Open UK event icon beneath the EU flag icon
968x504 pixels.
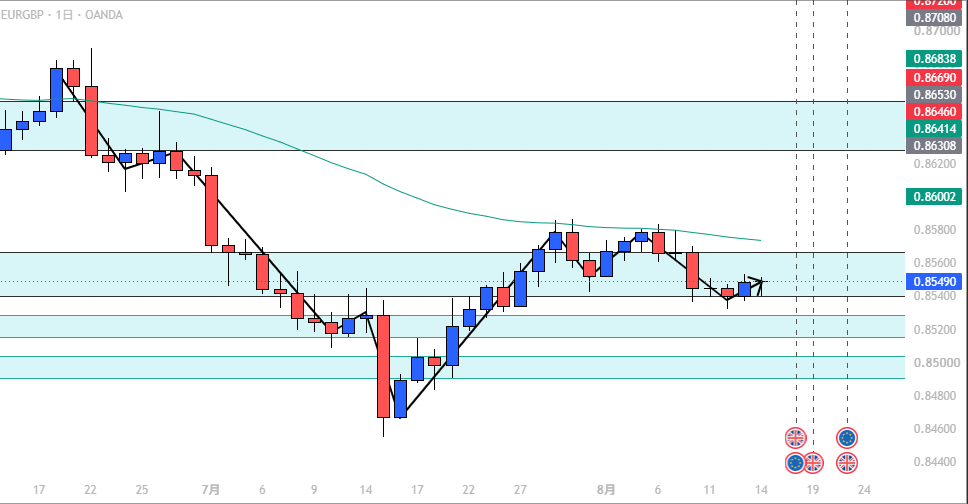click(x=847, y=463)
